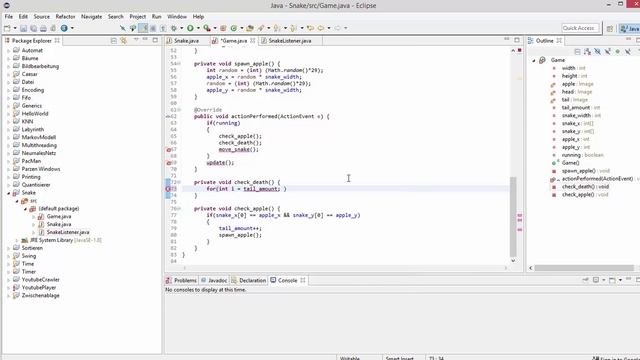Image resolution: width=640 pixels, height=360 pixels.
Task: Toggle Skip All Breakpoints button
Action: pos(122,28)
